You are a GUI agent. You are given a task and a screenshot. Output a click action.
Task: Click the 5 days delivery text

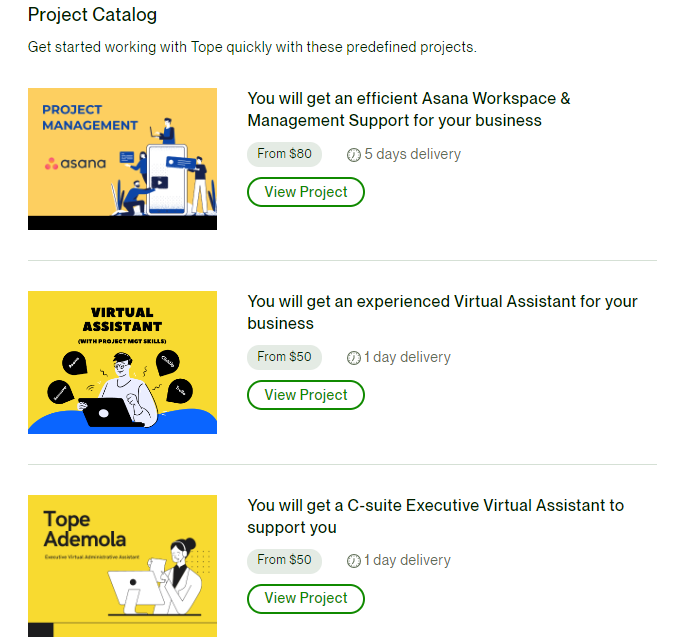(x=412, y=154)
